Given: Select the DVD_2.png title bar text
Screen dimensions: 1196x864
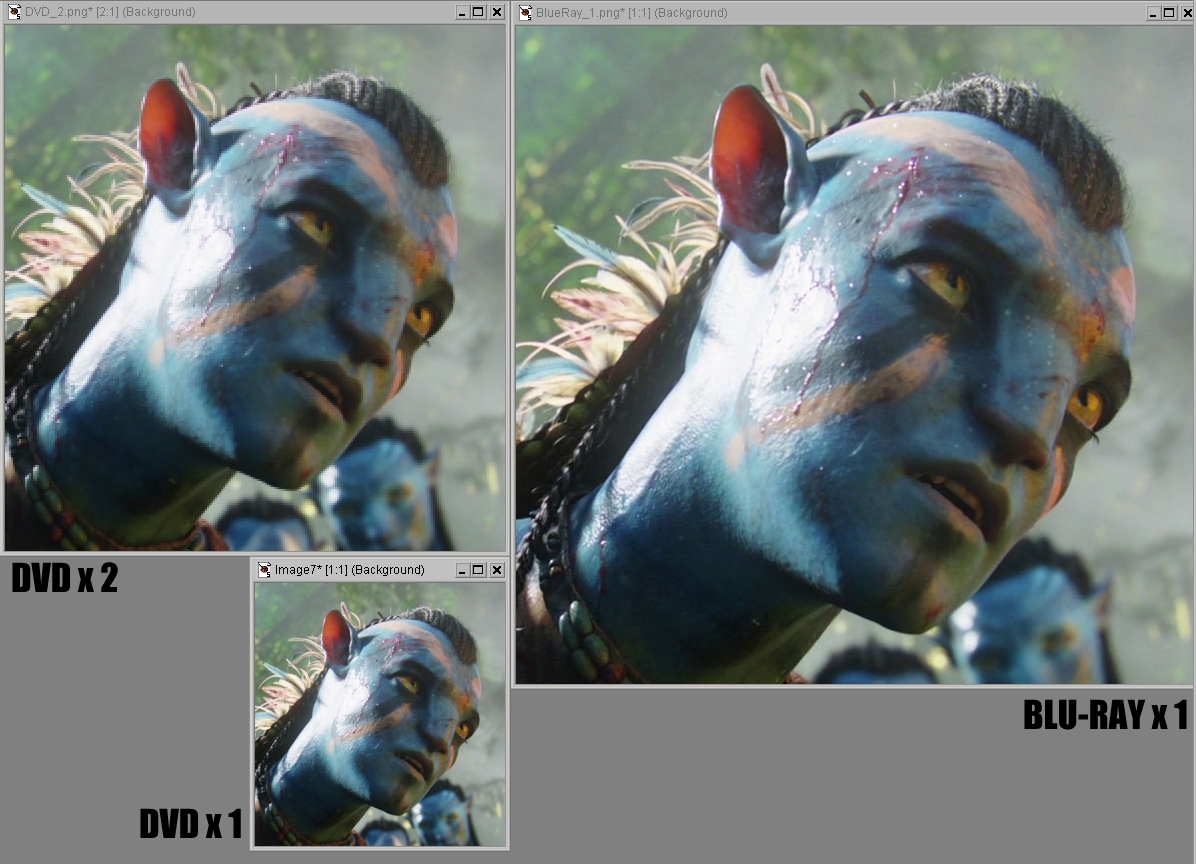Looking at the screenshot, I should click(110, 12).
